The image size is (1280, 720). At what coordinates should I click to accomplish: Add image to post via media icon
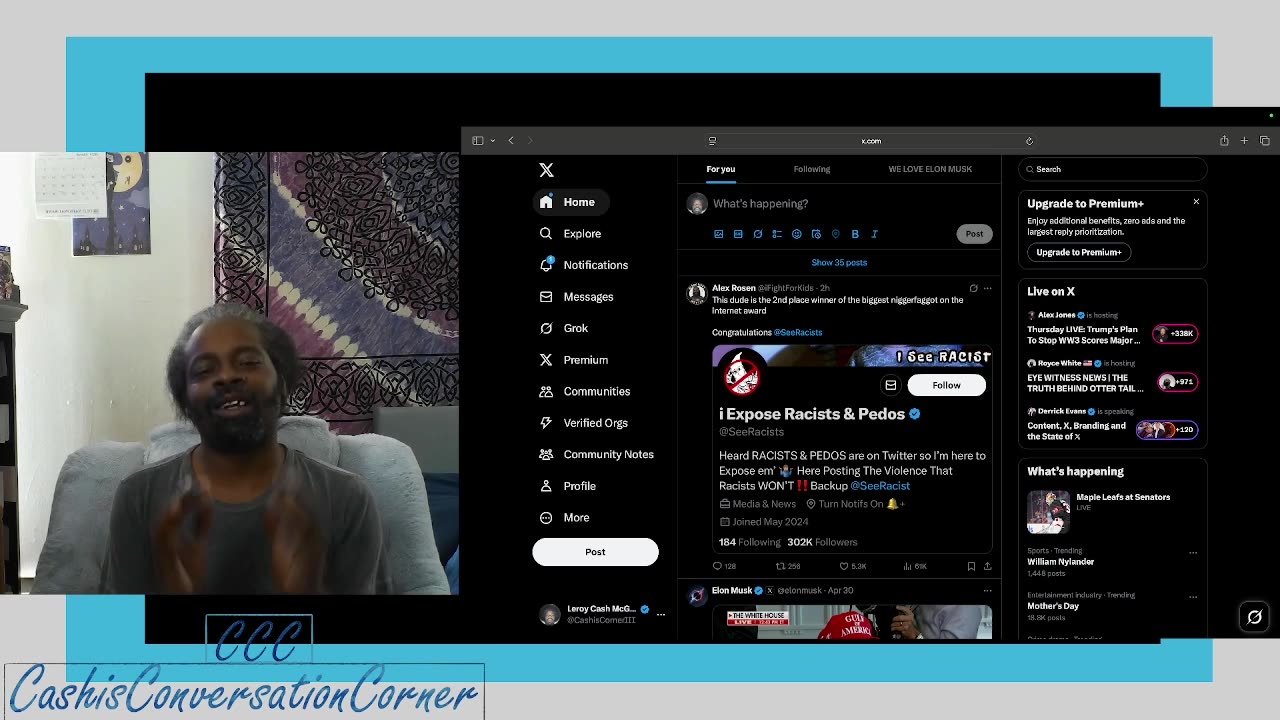point(718,234)
